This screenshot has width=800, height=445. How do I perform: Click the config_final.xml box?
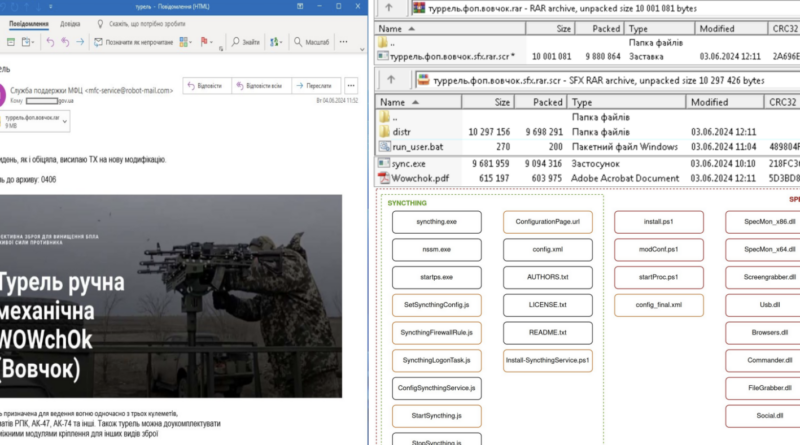pyautogui.click(x=659, y=305)
